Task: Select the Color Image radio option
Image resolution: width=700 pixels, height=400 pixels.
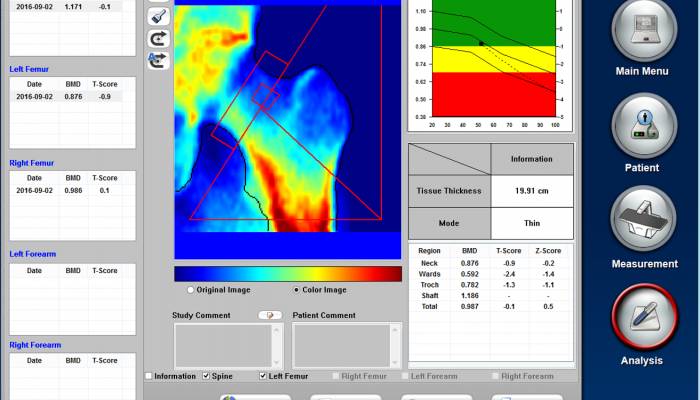Action: (x=320, y=290)
